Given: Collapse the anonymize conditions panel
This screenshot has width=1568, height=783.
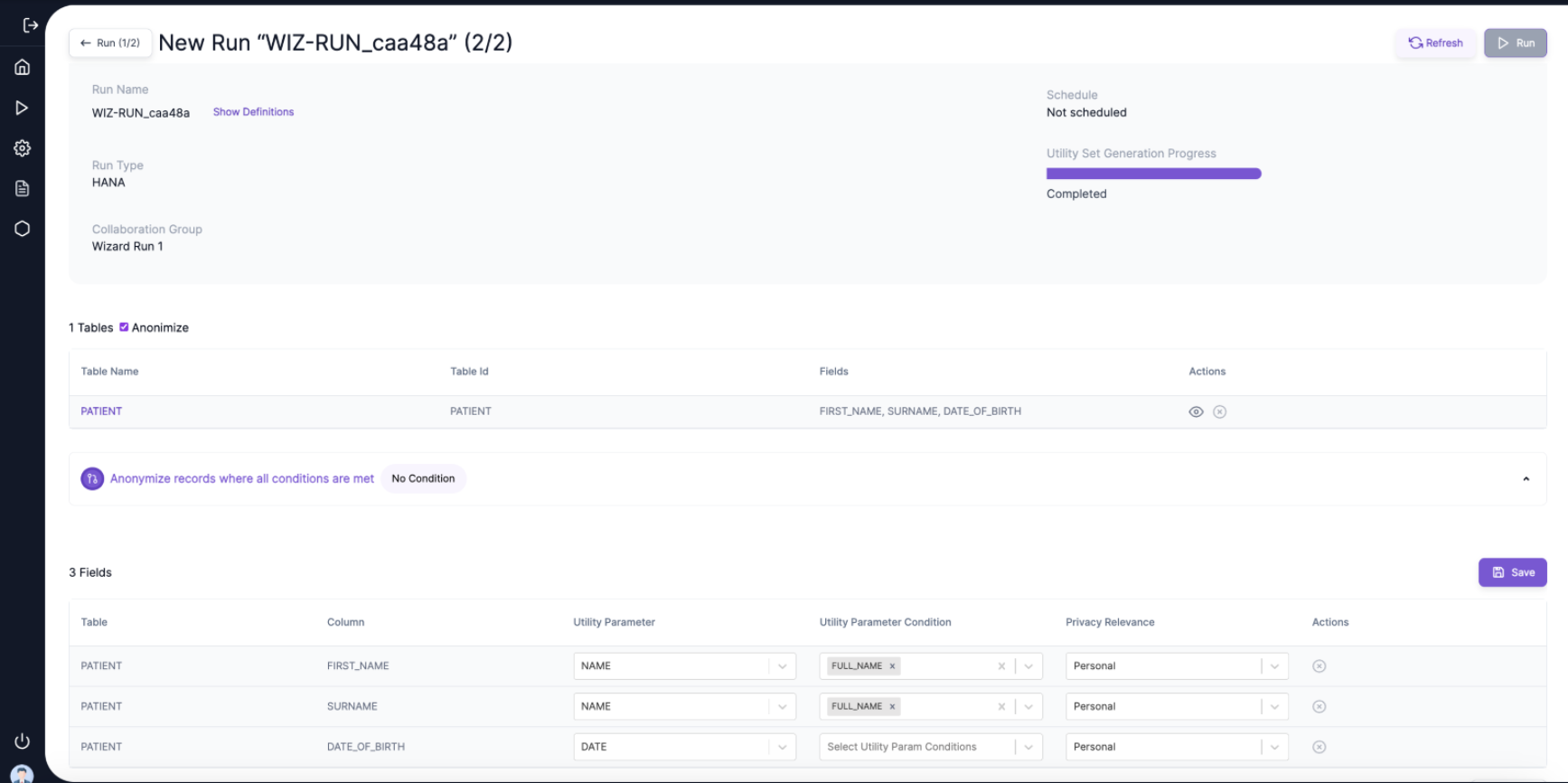Looking at the screenshot, I should [1526, 479].
